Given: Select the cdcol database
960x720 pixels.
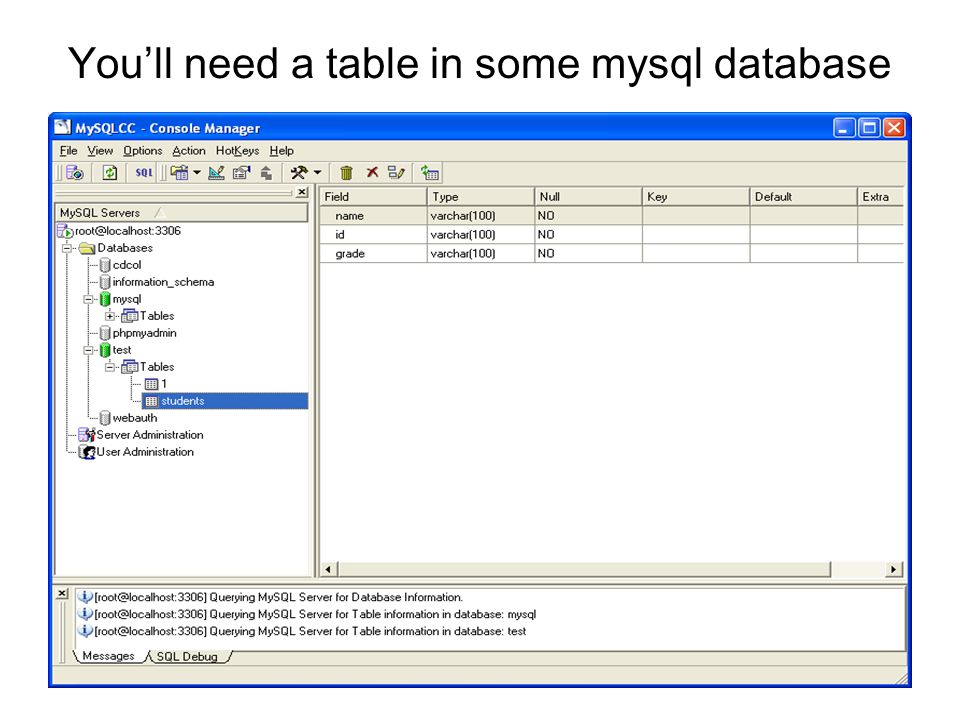Looking at the screenshot, I should (127, 265).
